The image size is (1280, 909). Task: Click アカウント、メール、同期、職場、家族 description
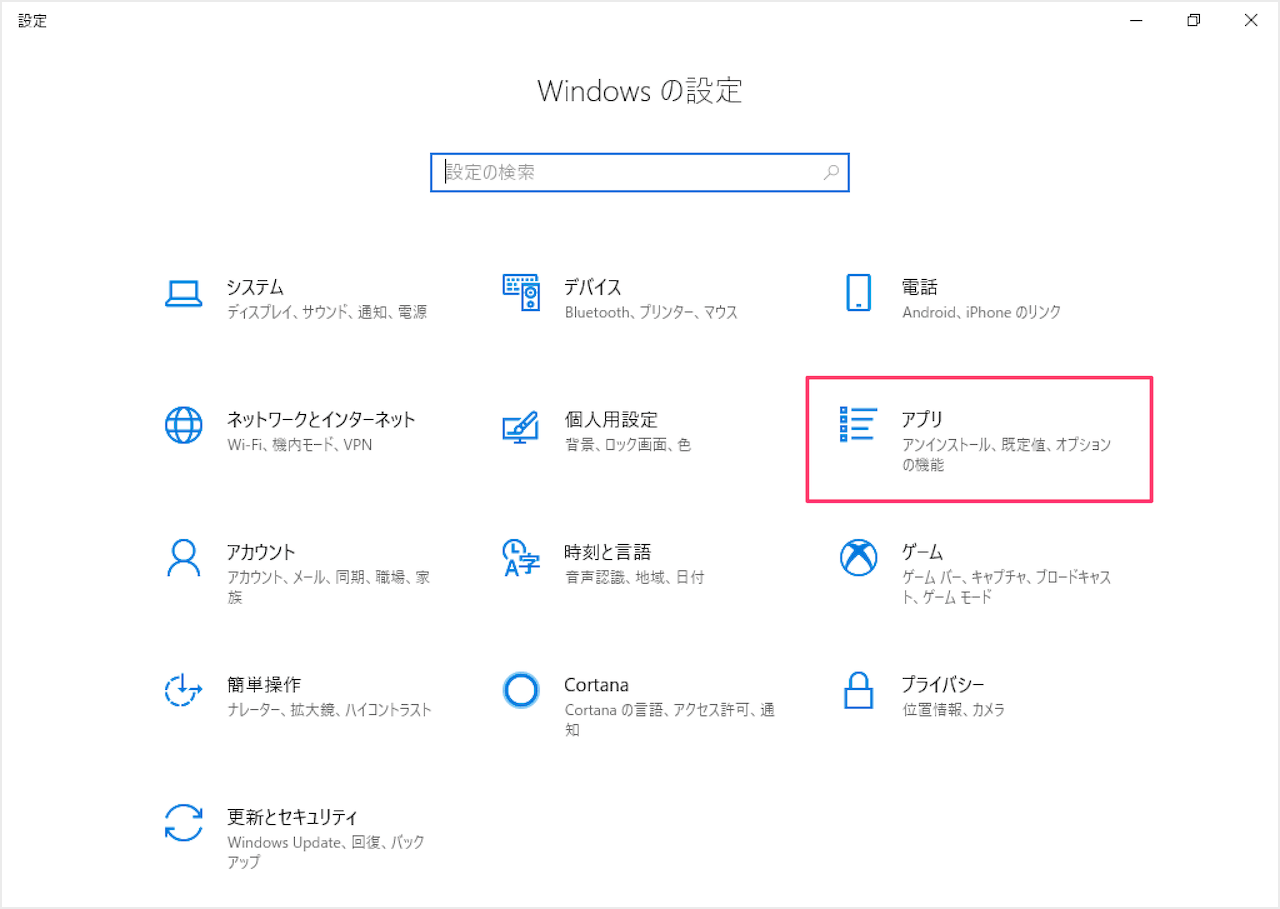coord(328,588)
